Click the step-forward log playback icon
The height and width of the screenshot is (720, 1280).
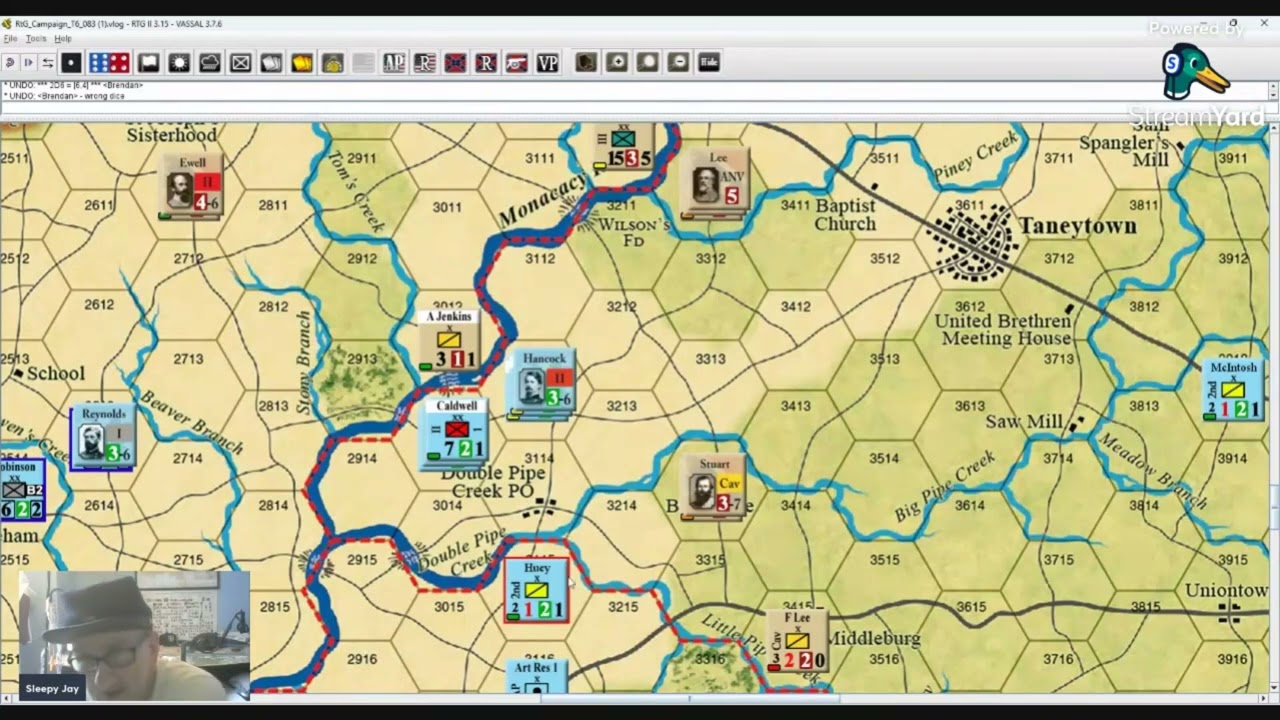28,63
